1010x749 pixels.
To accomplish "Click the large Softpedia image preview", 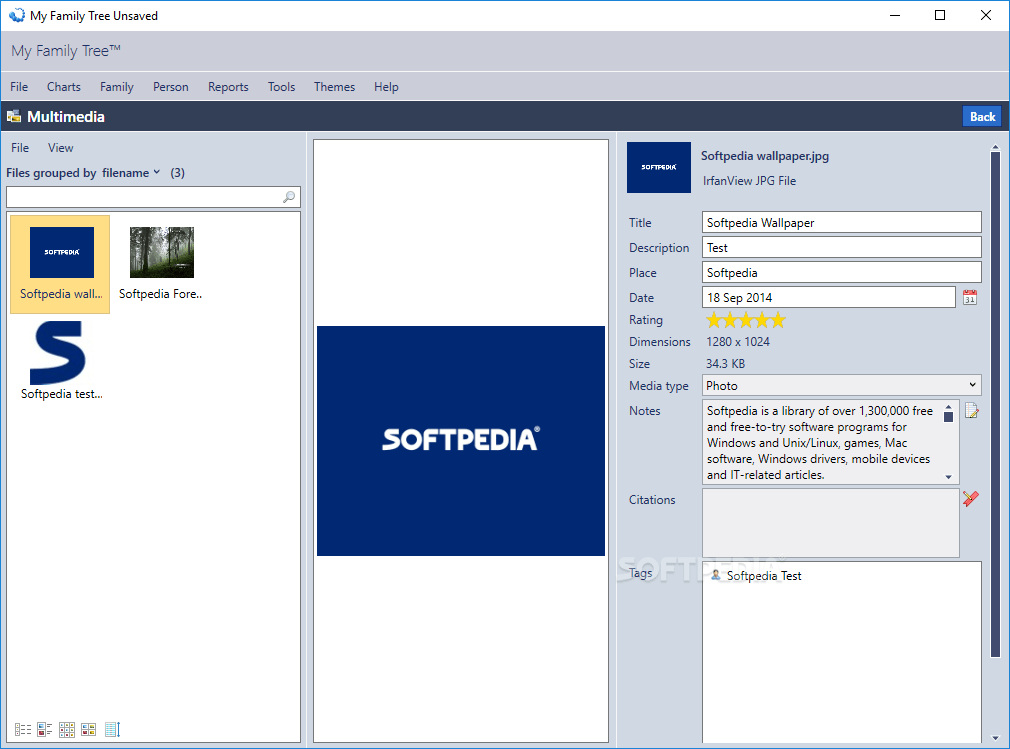I will 461,441.
